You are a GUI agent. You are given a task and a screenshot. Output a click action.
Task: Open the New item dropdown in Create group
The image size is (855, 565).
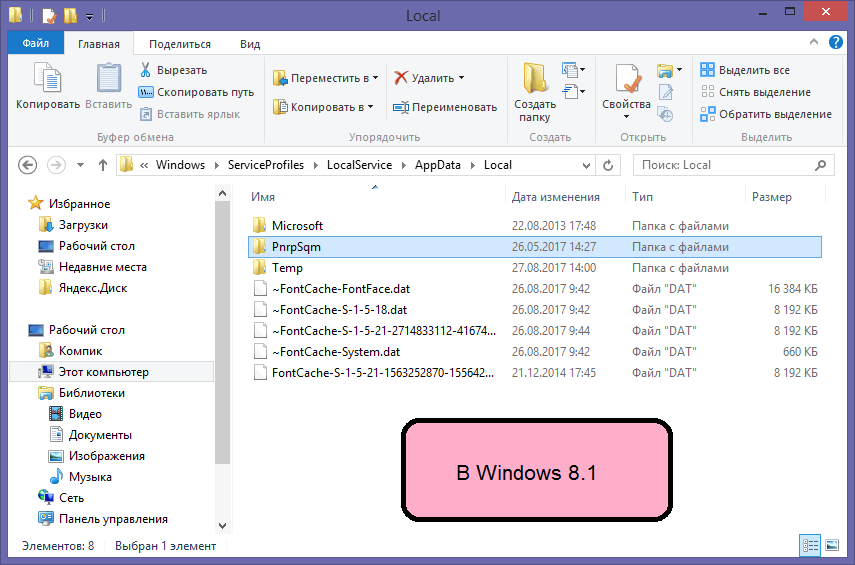tap(574, 70)
